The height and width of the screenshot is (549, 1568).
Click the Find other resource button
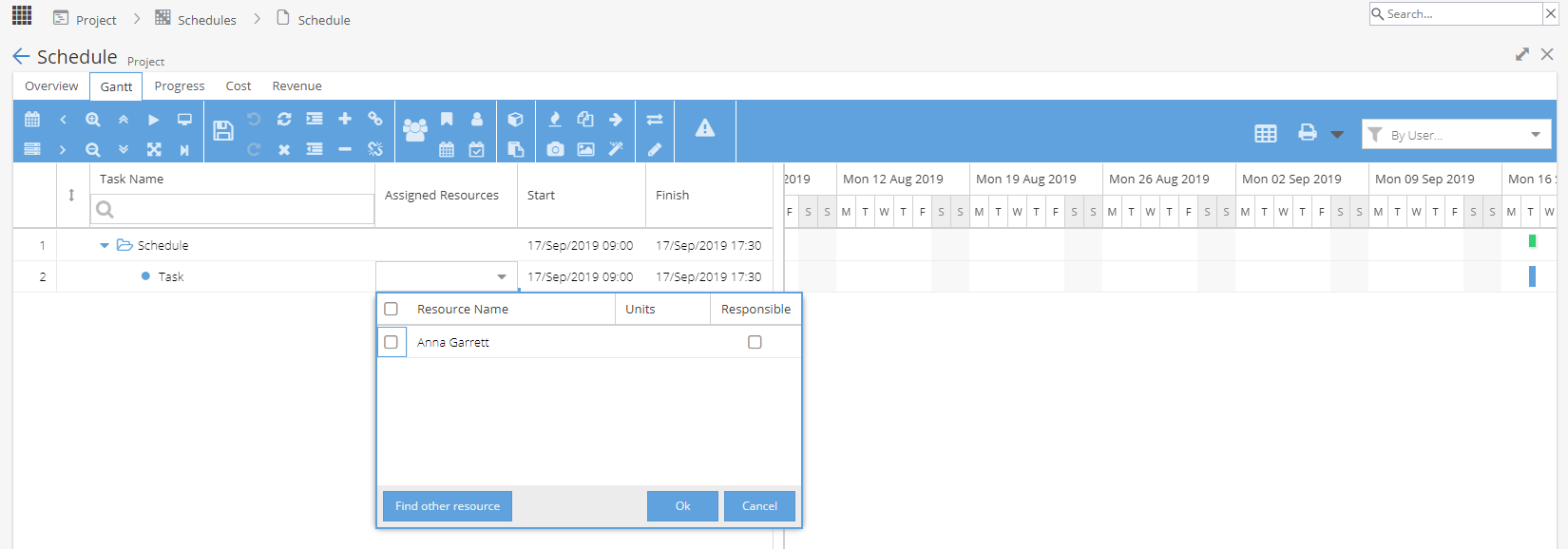(x=448, y=506)
